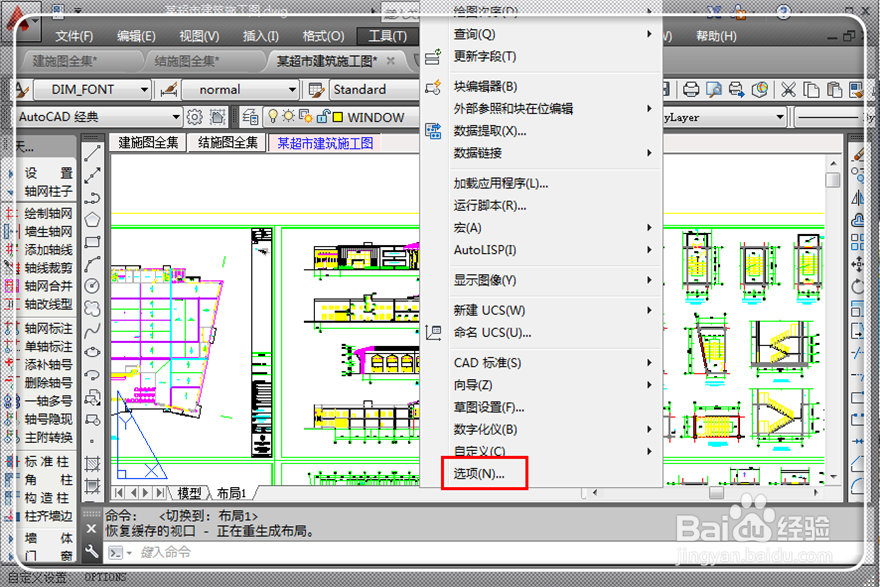Select the Ellipse drawing tool
Screen dimensions: 880x587
click(93, 352)
